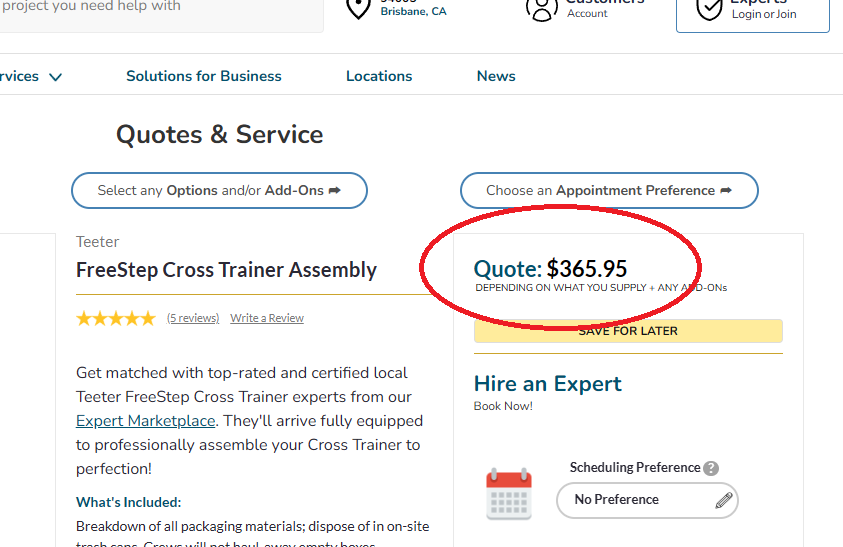Open Solutions for Business menu item

point(204,76)
